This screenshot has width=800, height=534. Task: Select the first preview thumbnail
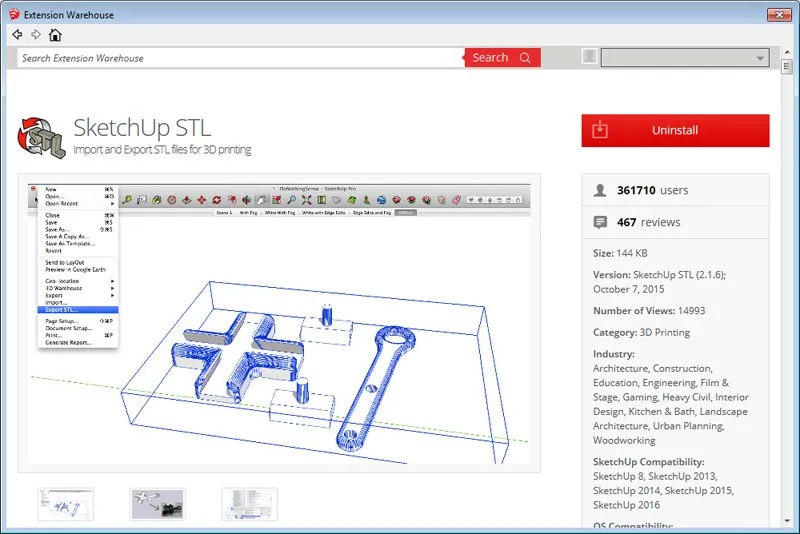tap(65, 504)
